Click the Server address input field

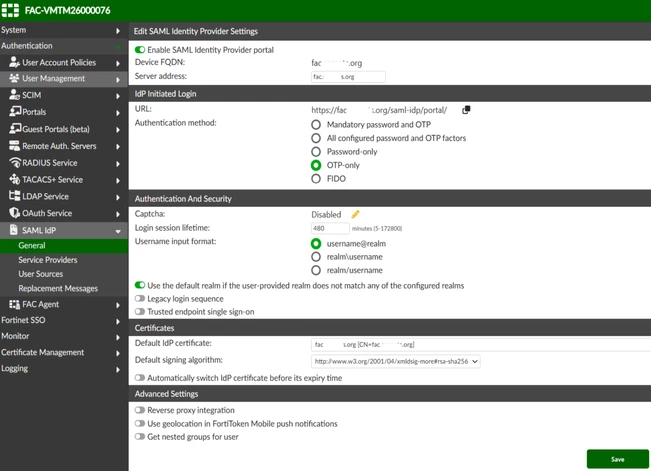(x=348, y=77)
